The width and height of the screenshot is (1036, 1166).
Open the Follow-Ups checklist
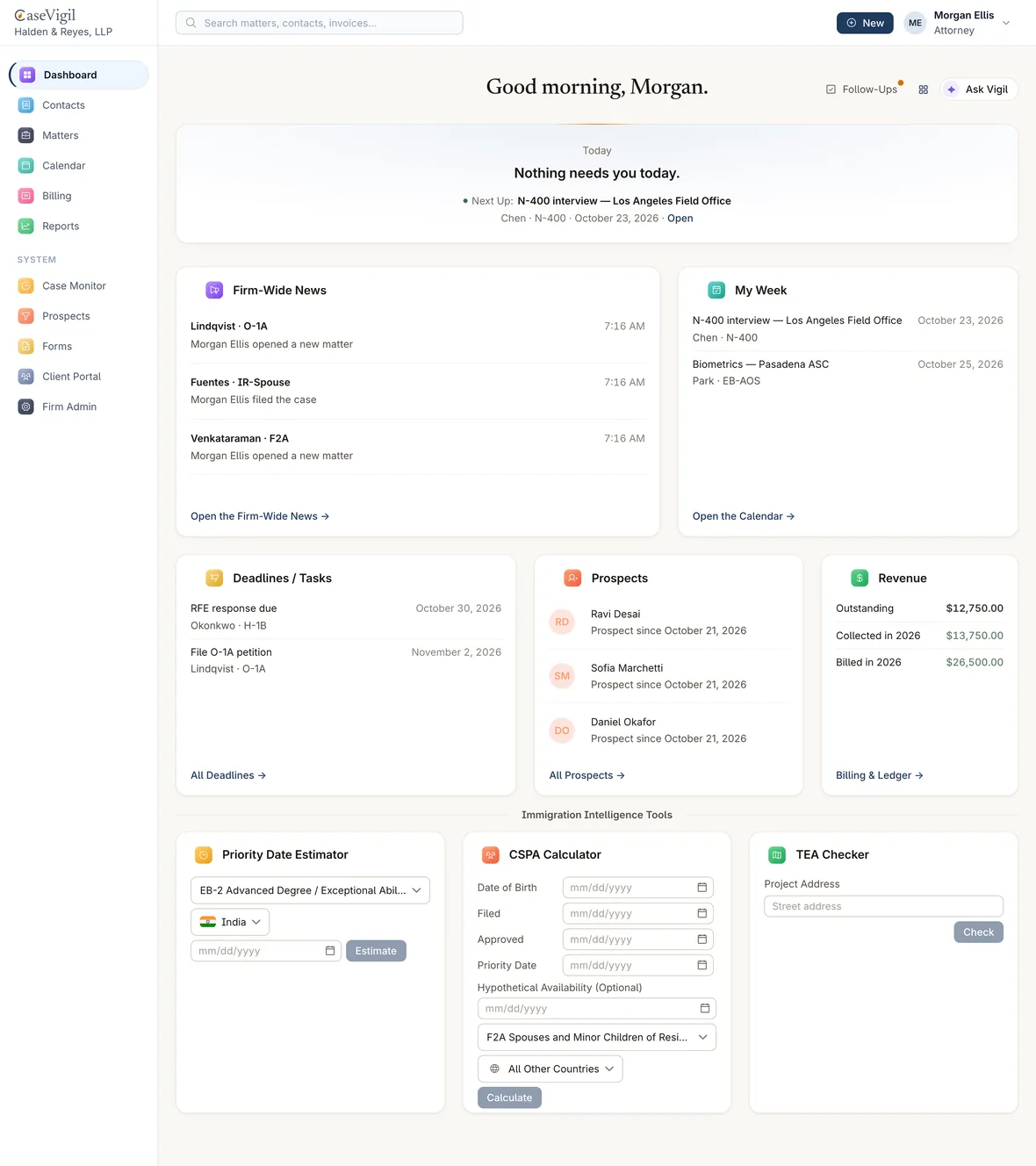pyautogui.click(x=861, y=90)
